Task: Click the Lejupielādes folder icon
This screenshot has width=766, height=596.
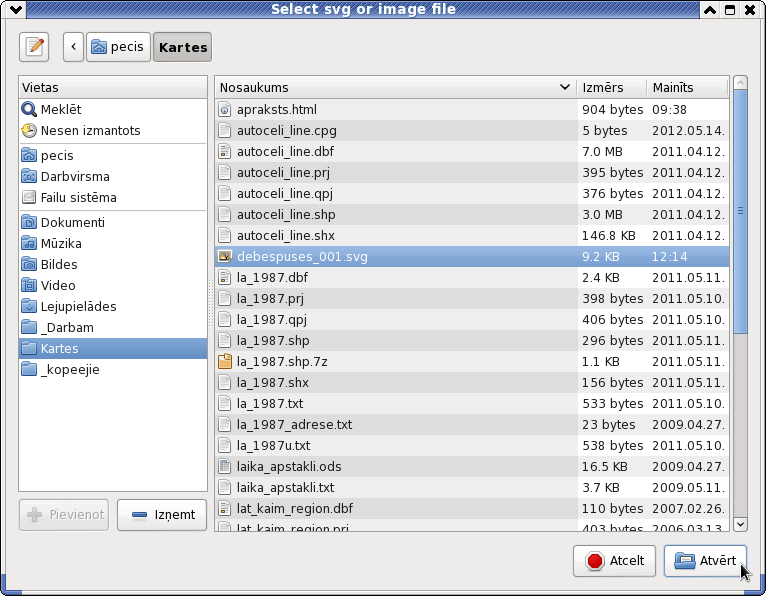Action: (x=29, y=306)
